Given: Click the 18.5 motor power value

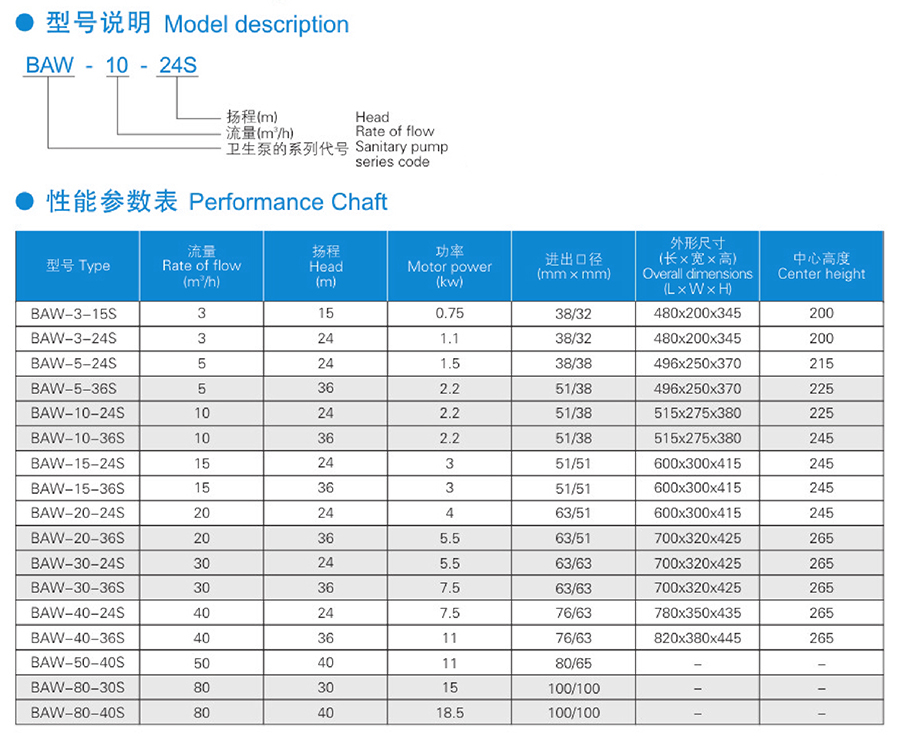Looking at the screenshot, I should pos(449,713).
